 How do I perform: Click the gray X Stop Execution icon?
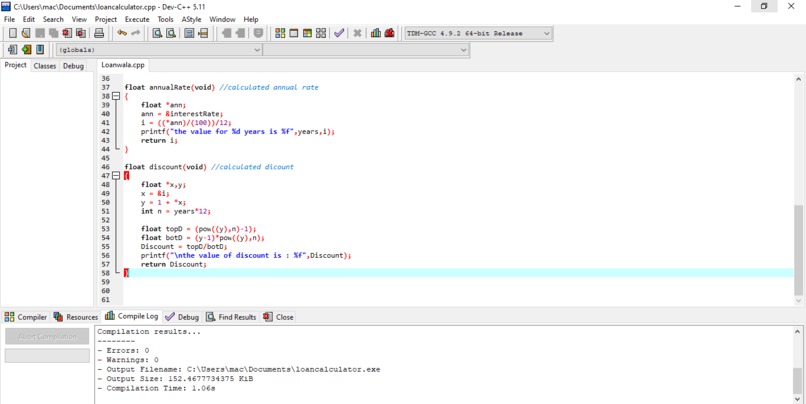(357, 33)
